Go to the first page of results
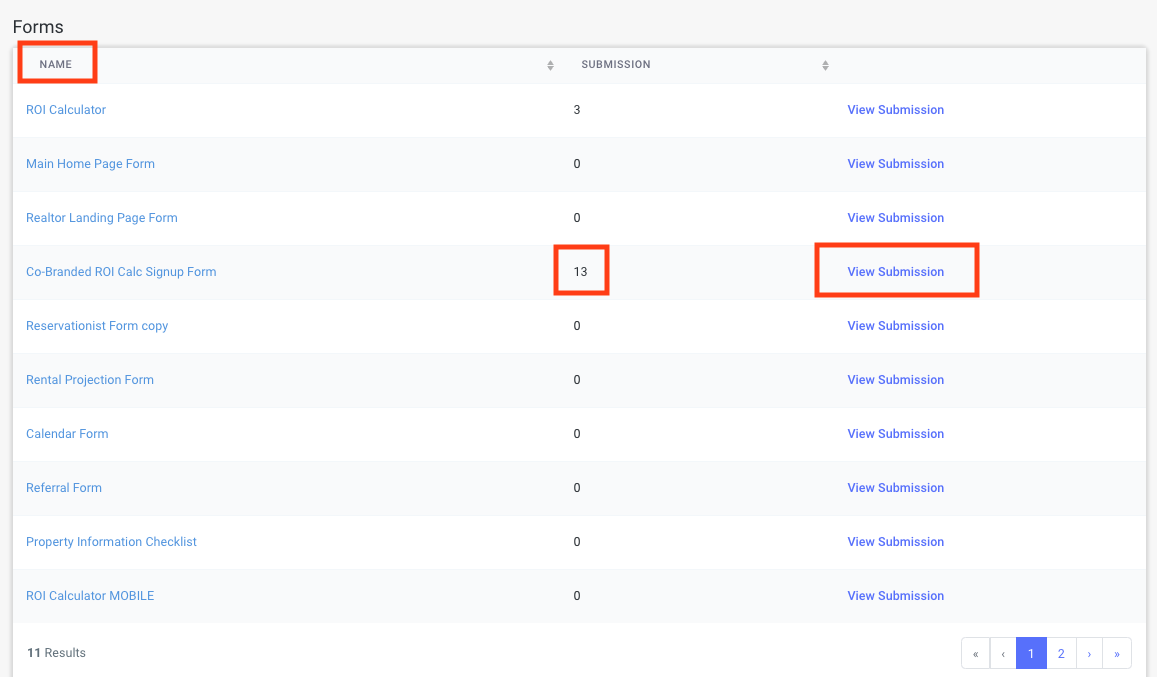The image size is (1157, 677). (975, 653)
